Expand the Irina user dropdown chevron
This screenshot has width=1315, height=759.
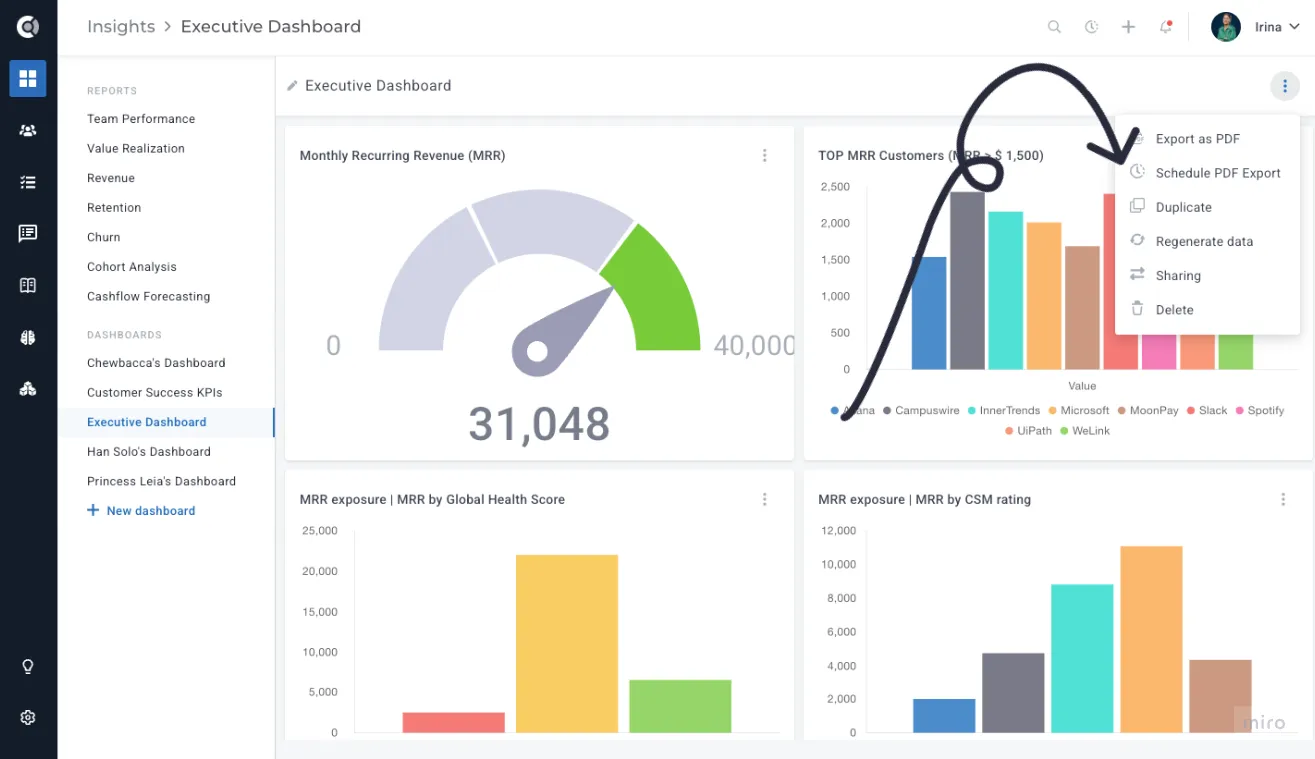point(1295,27)
